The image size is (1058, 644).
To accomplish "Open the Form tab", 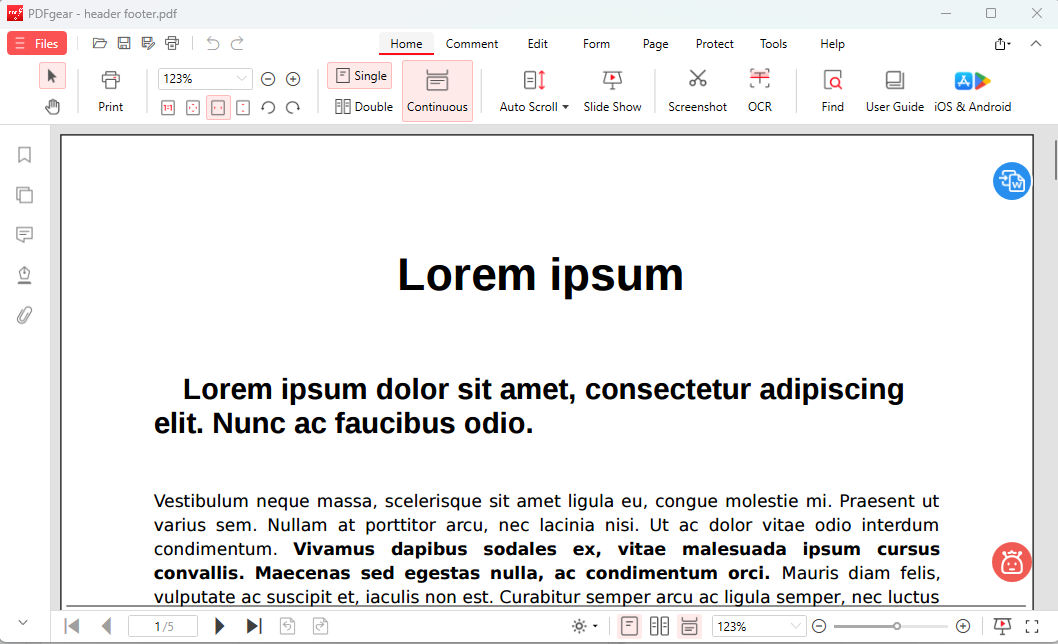I will (x=596, y=44).
